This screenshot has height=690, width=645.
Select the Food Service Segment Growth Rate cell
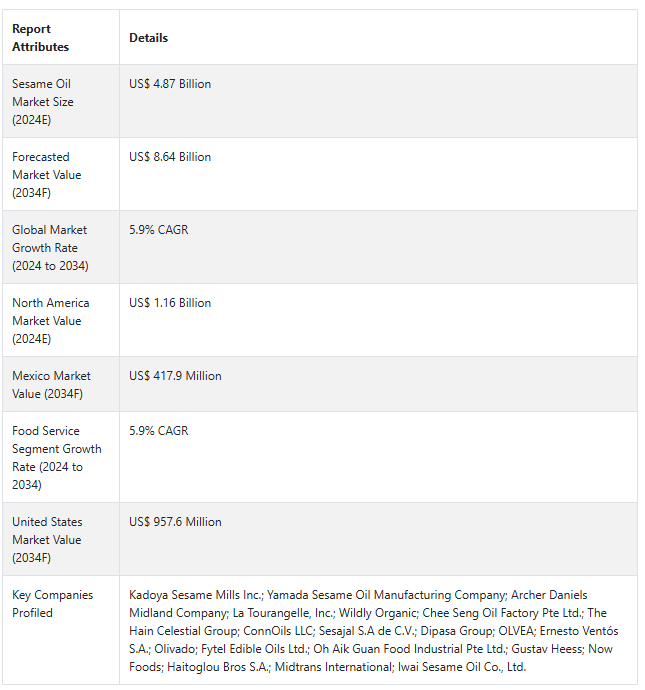click(x=56, y=457)
